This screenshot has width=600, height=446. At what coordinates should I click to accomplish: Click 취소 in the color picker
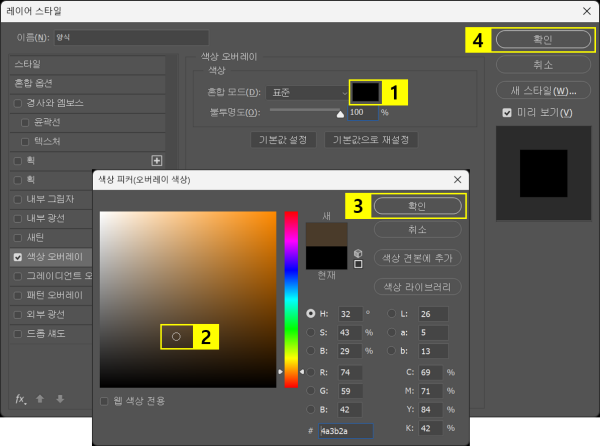(x=417, y=230)
